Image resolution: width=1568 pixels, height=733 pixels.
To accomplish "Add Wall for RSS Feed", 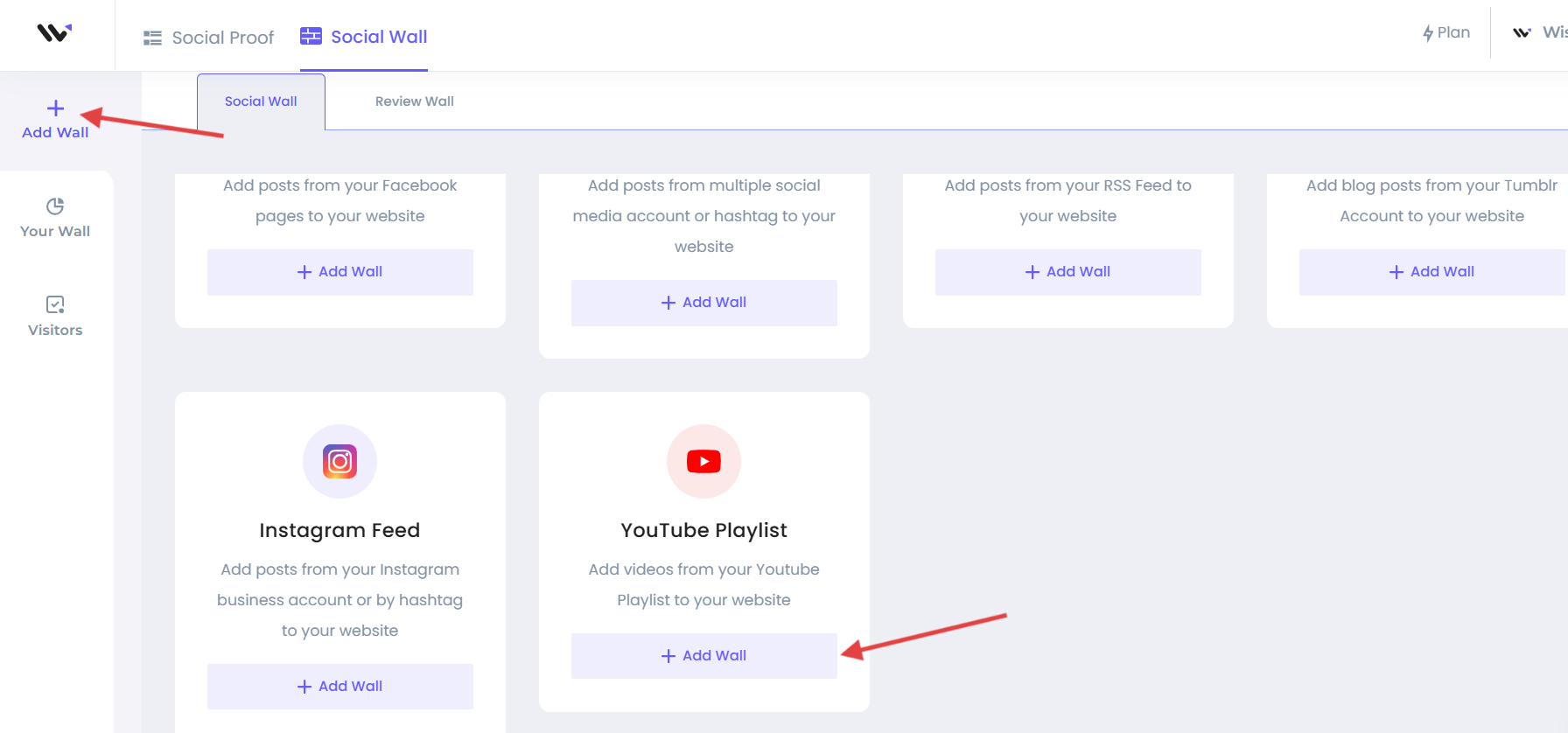I will pos(1067,272).
